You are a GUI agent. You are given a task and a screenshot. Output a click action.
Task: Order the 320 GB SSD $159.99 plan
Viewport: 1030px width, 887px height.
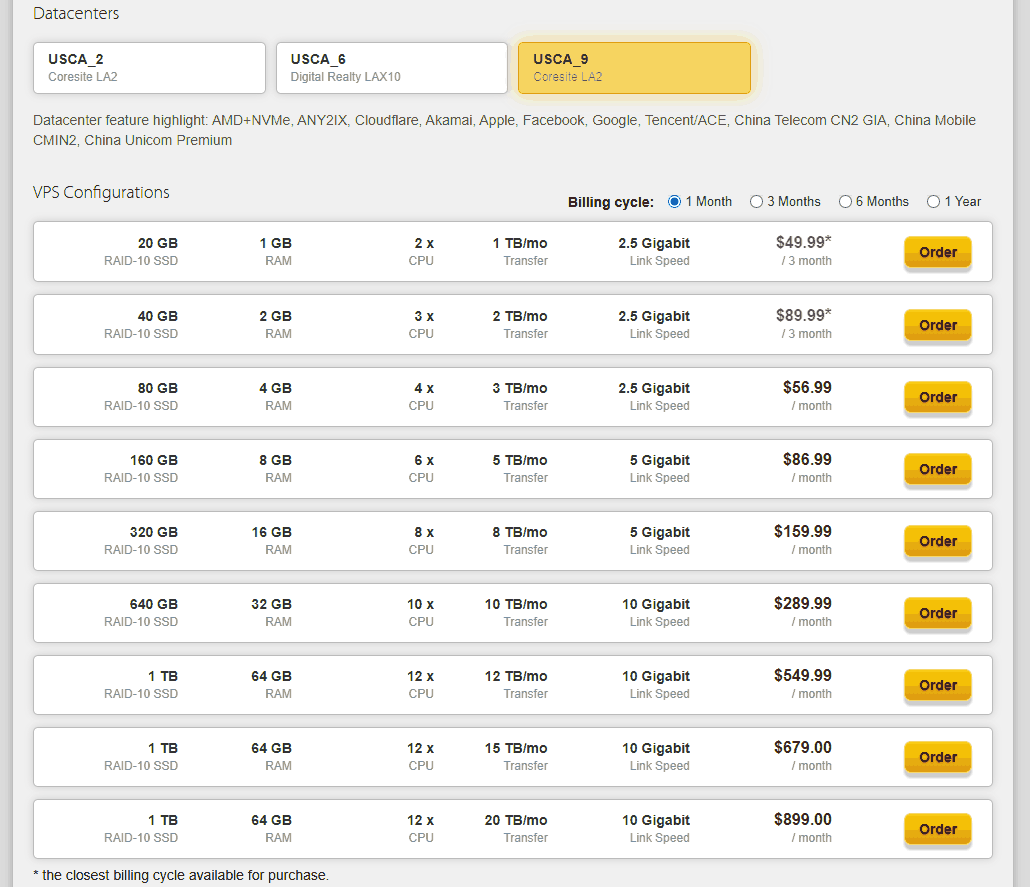(x=937, y=541)
